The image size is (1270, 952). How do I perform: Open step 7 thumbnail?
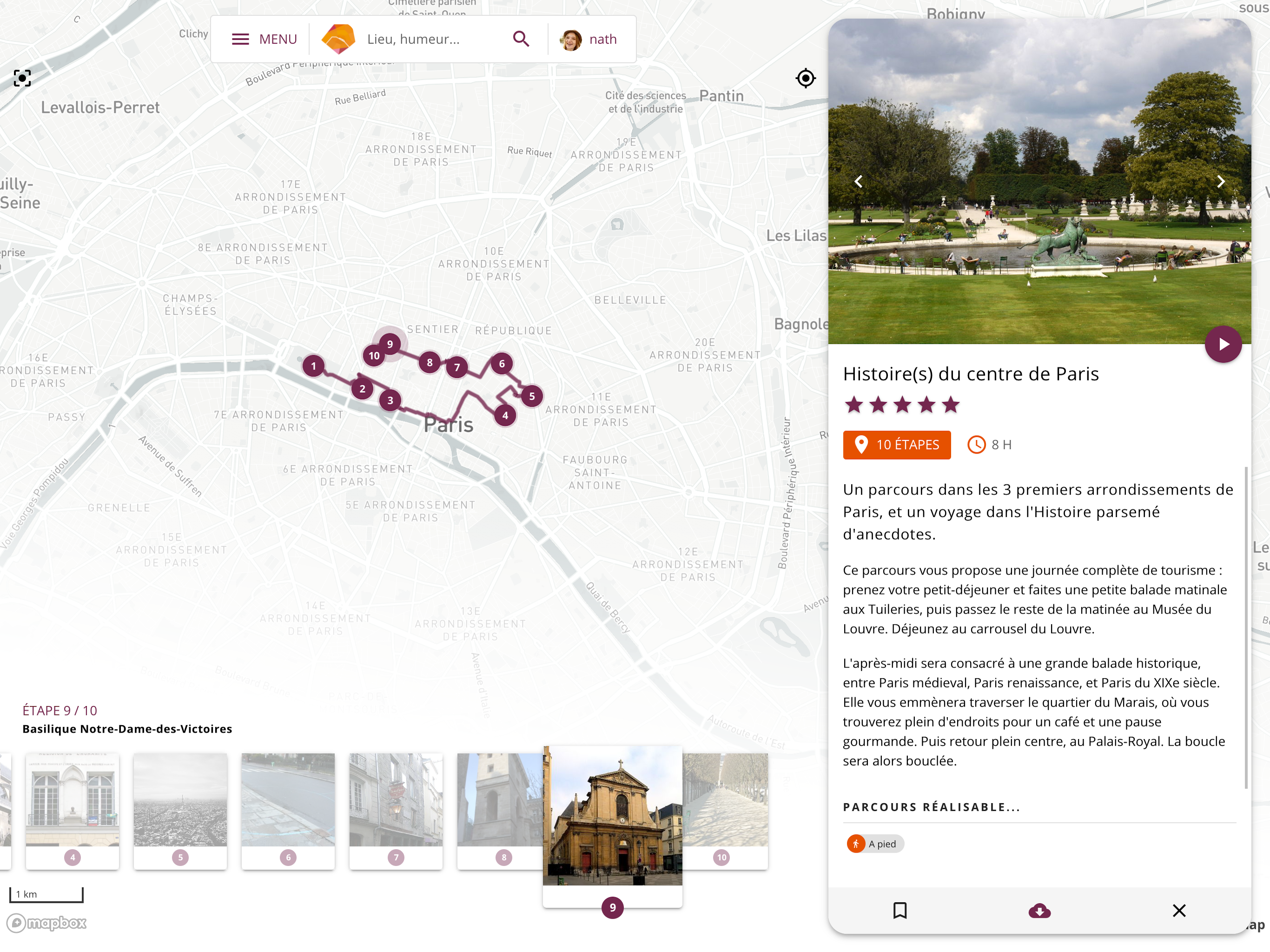(x=396, y=804)
